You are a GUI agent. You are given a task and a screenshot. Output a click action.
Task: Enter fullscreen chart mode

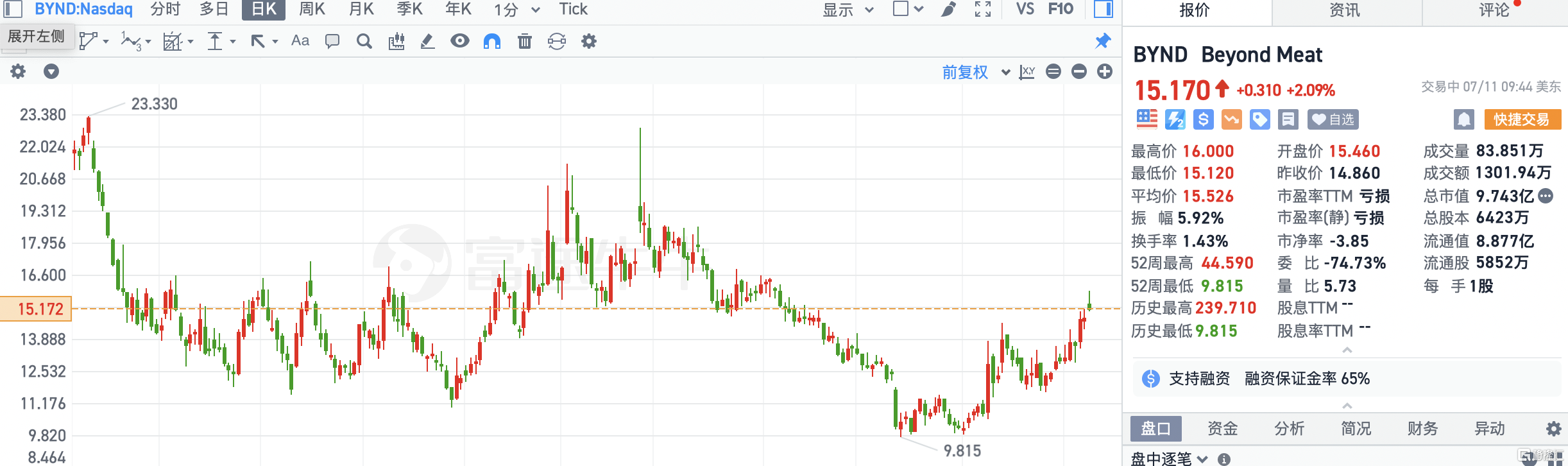coord(983,9)
